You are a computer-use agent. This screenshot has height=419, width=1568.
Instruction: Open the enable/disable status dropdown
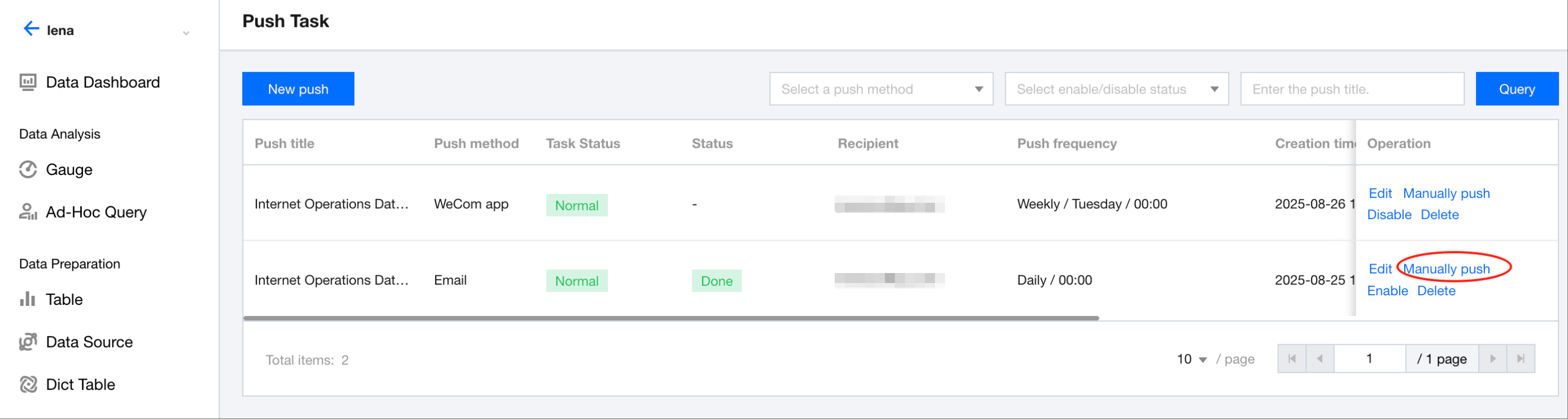coord(1116,89)
